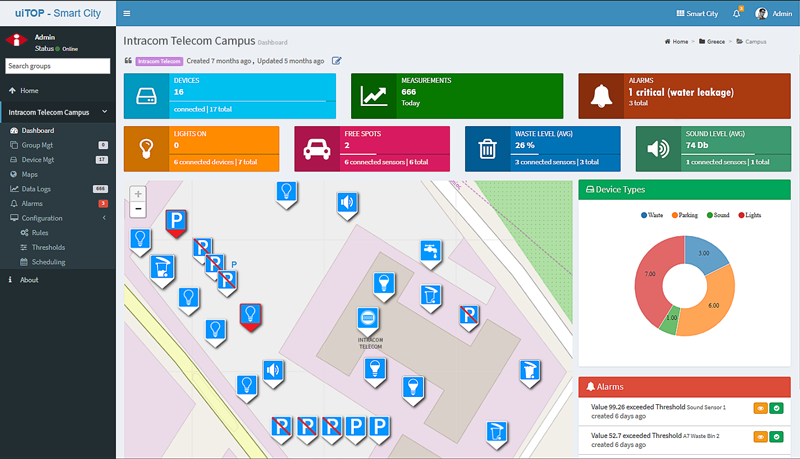The image size is (800, 459).
Task: Toggle the hamburger sidebar menu
Action: [x=127, y=14]
